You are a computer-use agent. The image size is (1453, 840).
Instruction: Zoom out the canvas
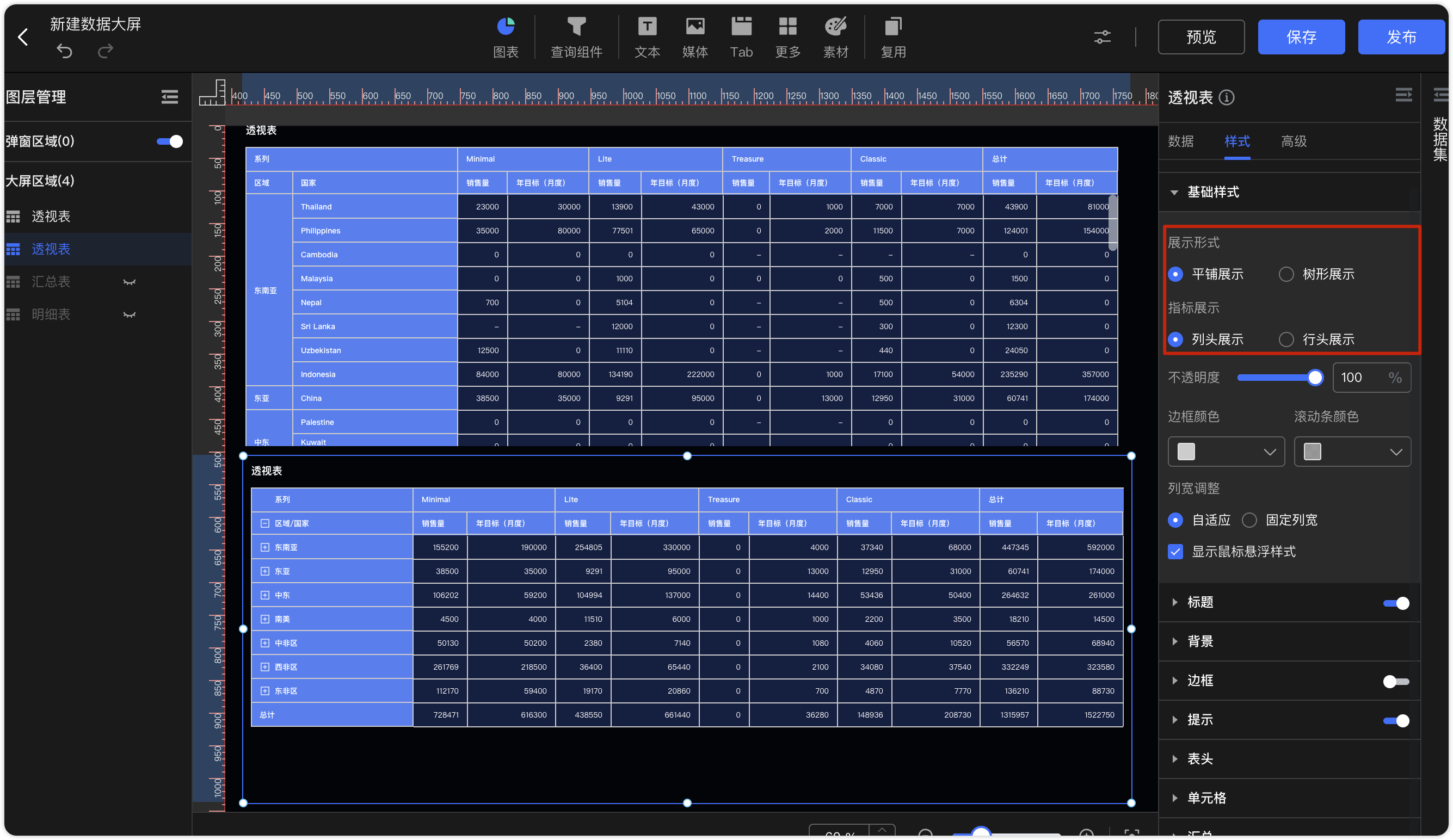(926, 833)
